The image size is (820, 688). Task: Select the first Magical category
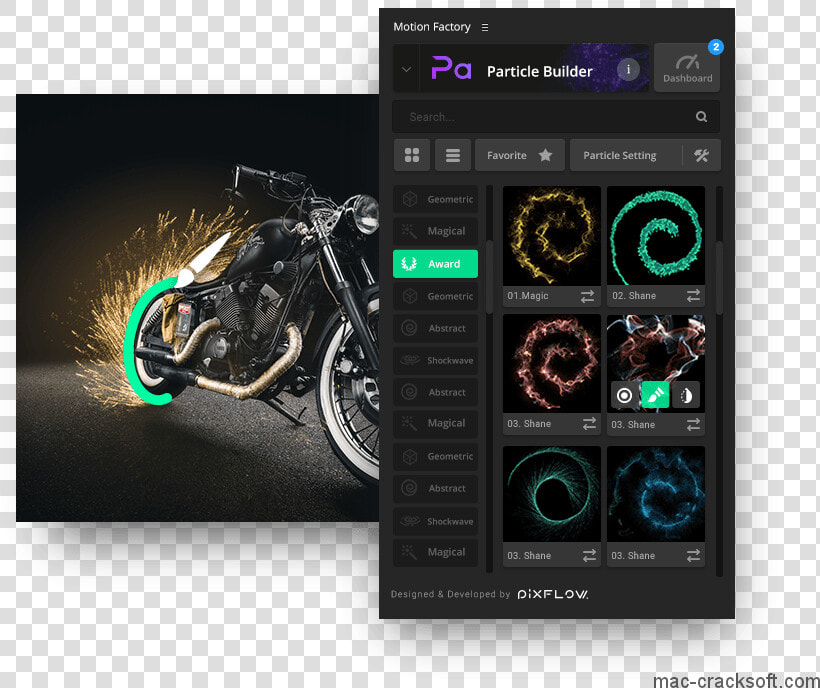click(435, 231)
